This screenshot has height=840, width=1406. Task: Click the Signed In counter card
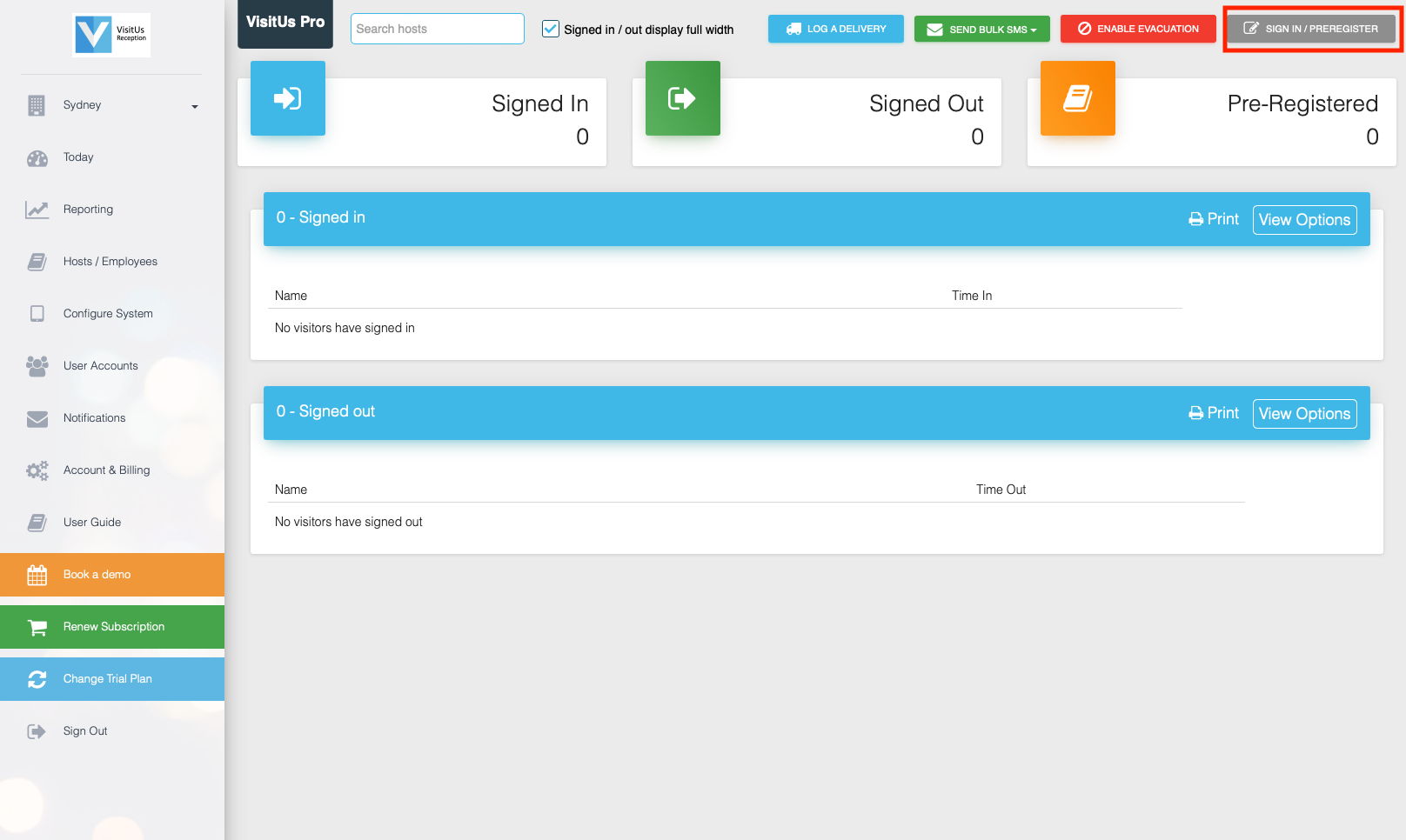pyautogui.click(x=422, y=122)
